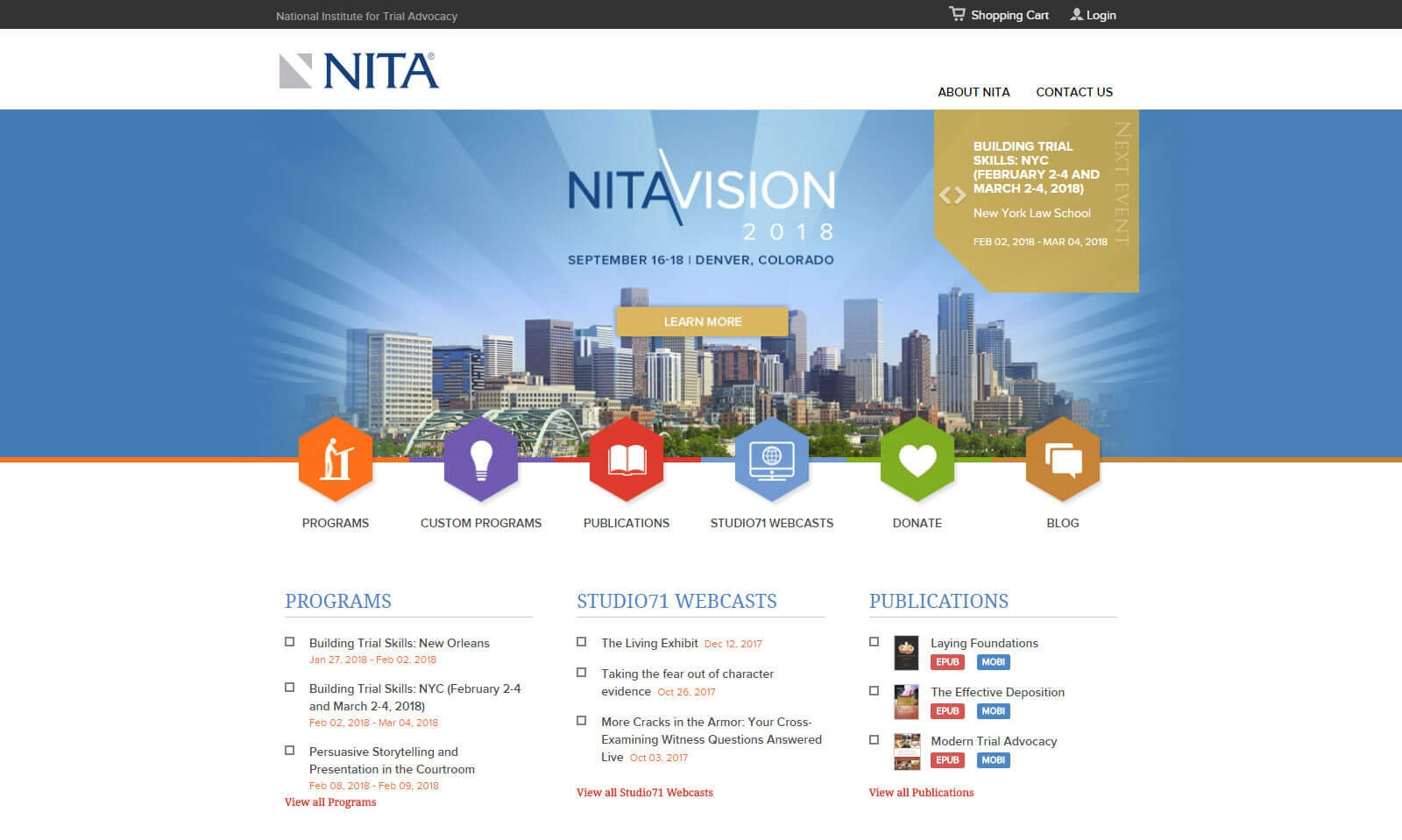The width and height of the screenshot is (1402, 840).
Task: Select the red Publications book icon
Action: [627, 460]
